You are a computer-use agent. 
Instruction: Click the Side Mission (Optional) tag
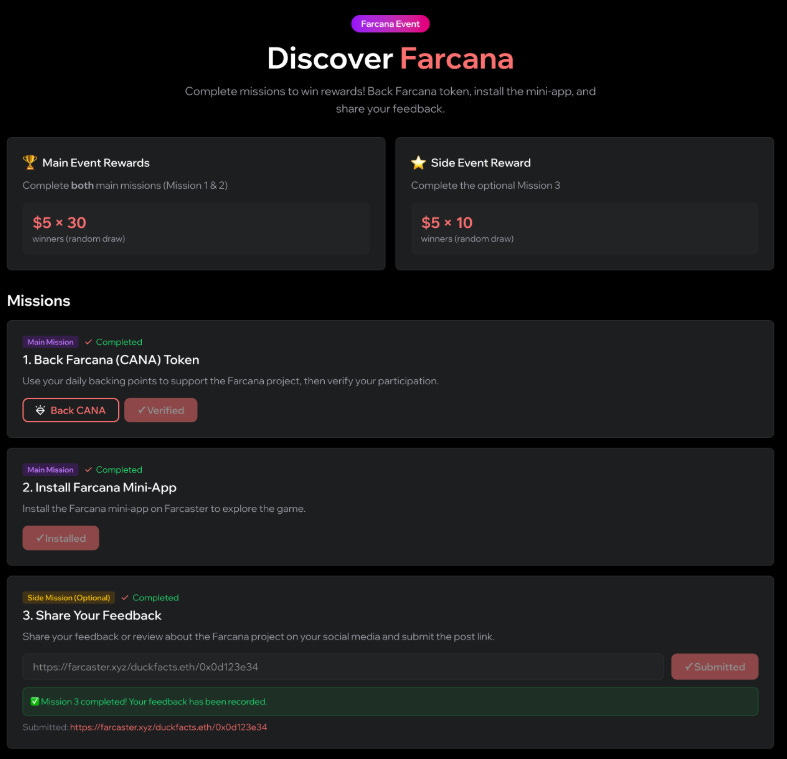69,597
